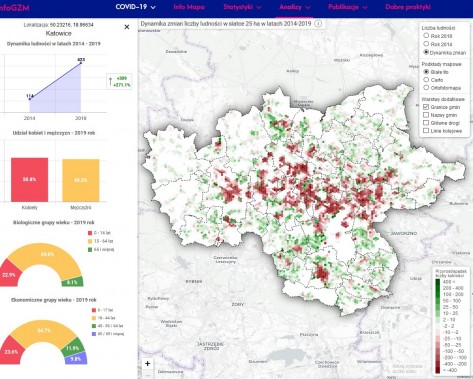Select the Dynamika zmian radio option
The width and height of the screenshot is (473, 379).
point(426,52)
